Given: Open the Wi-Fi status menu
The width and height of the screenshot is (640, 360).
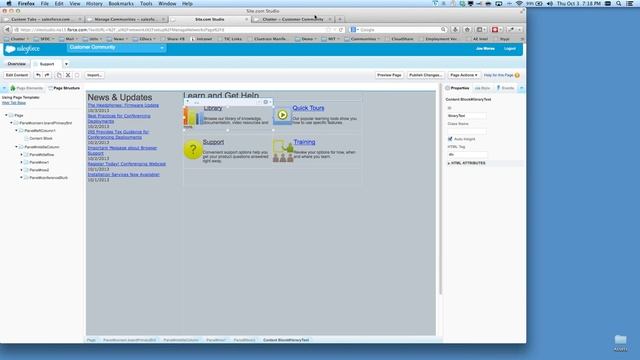Looking at the screenshot, I should [x=519, y=3].
